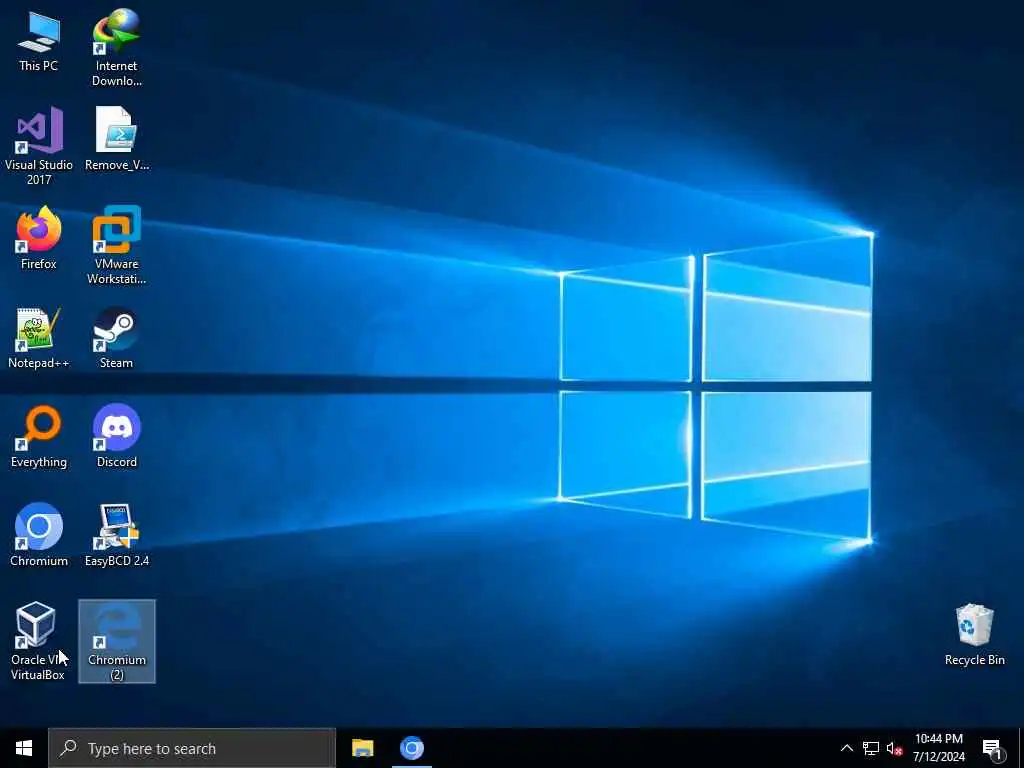Open the muted volume tray icon
Screen dimensions: 1024x768
coord(894,748)
